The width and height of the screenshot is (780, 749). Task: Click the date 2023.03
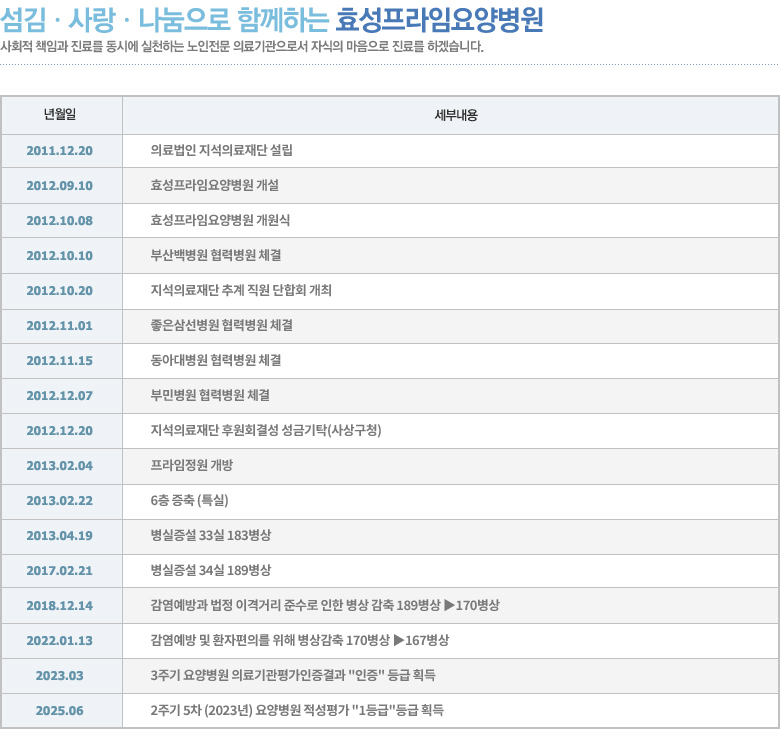(60, 675)
